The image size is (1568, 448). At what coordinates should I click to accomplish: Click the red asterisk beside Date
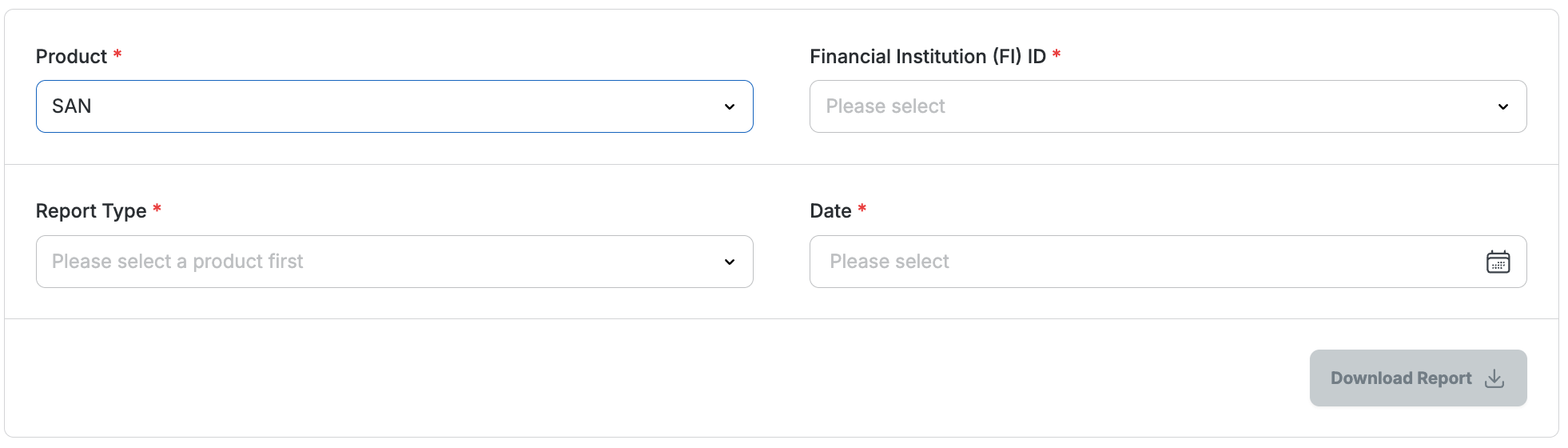pos(862,209)
